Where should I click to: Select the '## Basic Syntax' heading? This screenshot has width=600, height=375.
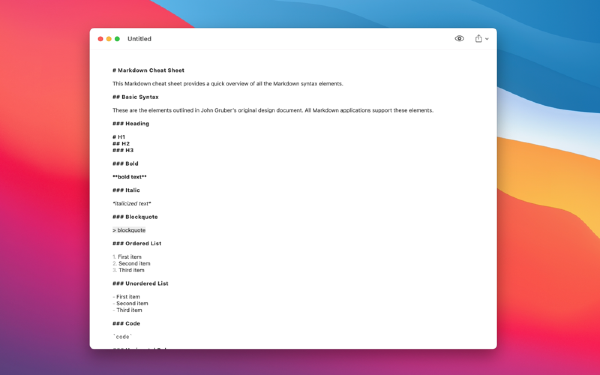click(x=135, y=97)
